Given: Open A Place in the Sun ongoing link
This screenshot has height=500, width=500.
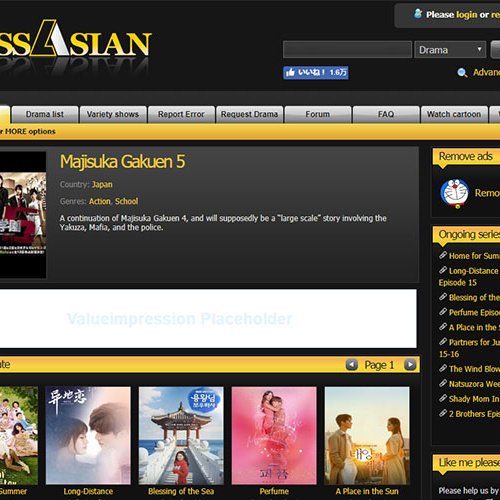Looking at the screenshot, I should tap(474, 327).
